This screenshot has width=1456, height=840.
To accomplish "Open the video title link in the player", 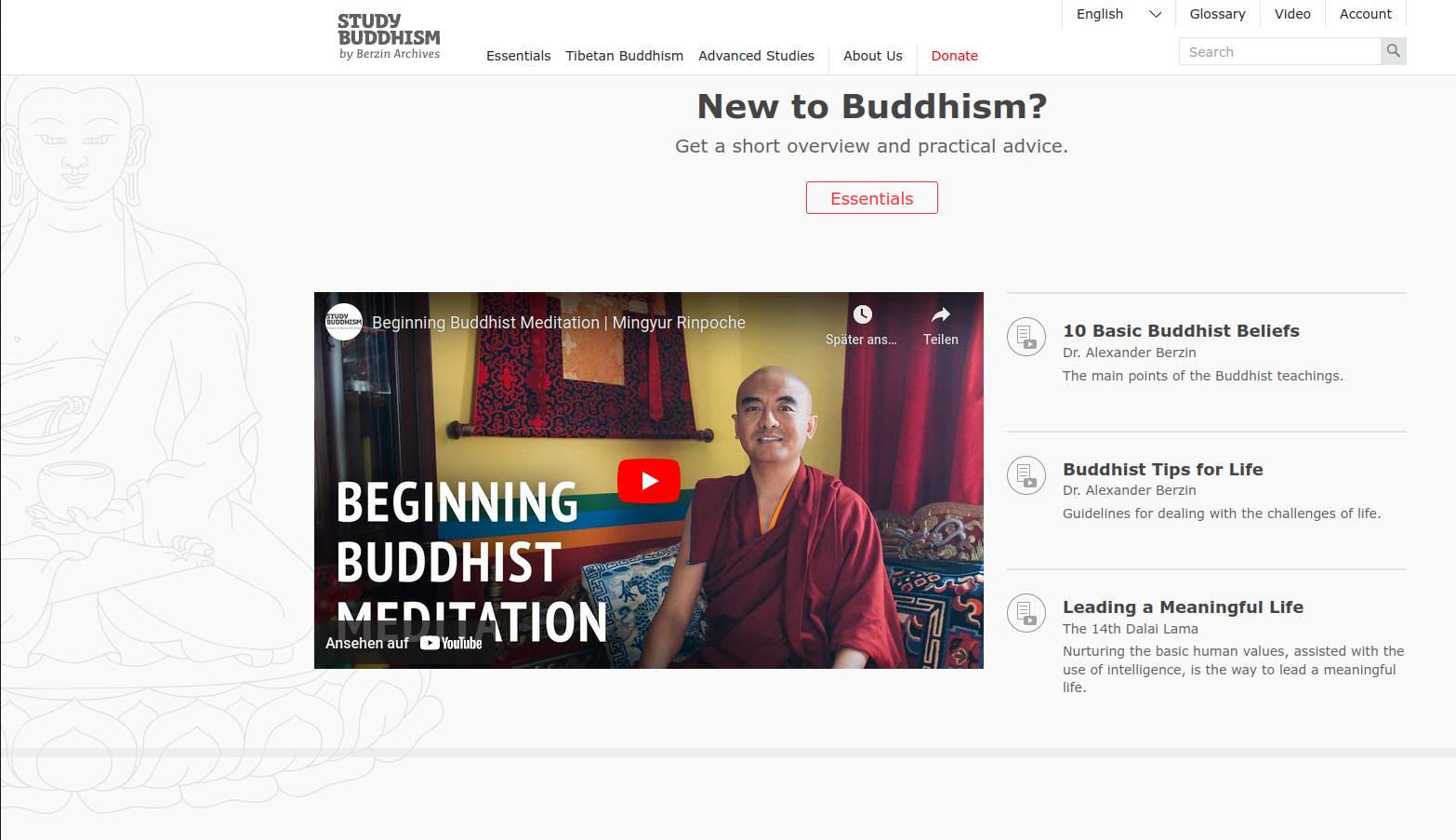I will pyautogui.click(x=559, y=323).
